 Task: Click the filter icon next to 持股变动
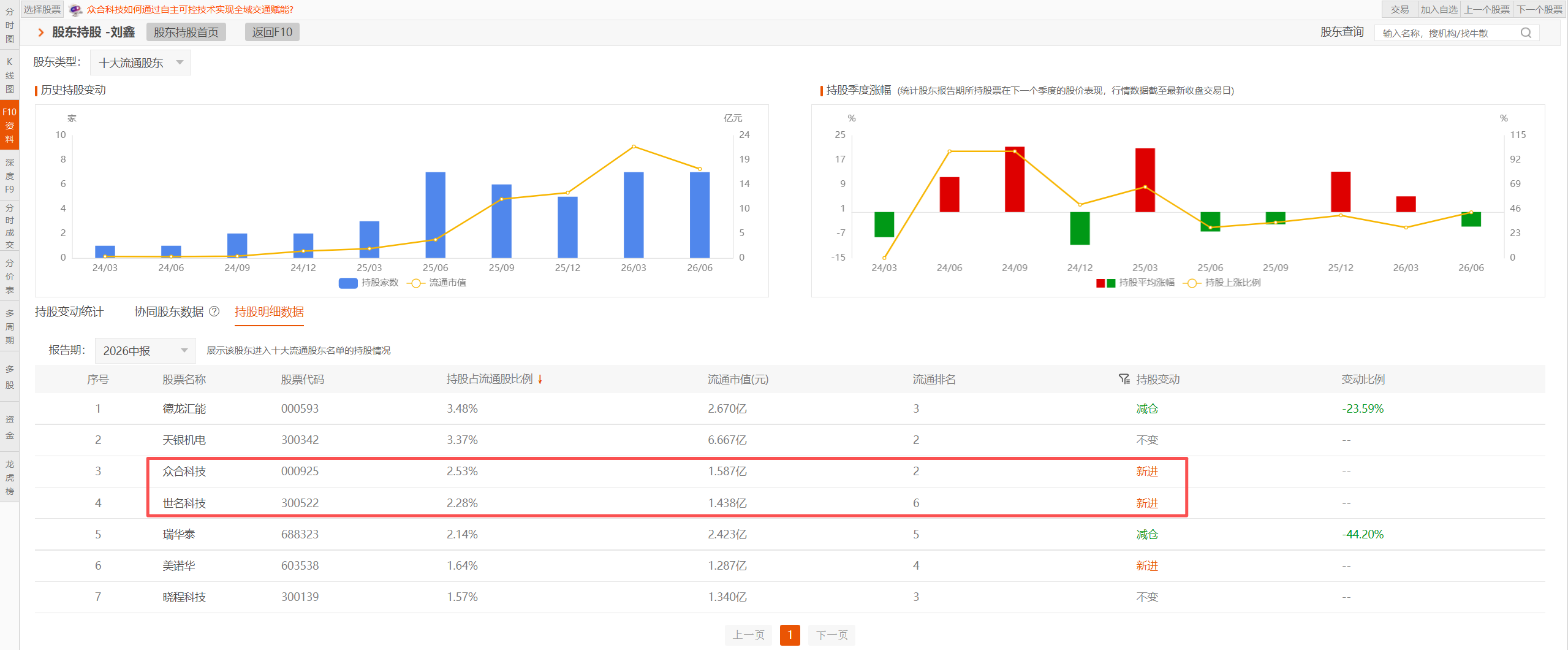click(x=1124, y=379)
